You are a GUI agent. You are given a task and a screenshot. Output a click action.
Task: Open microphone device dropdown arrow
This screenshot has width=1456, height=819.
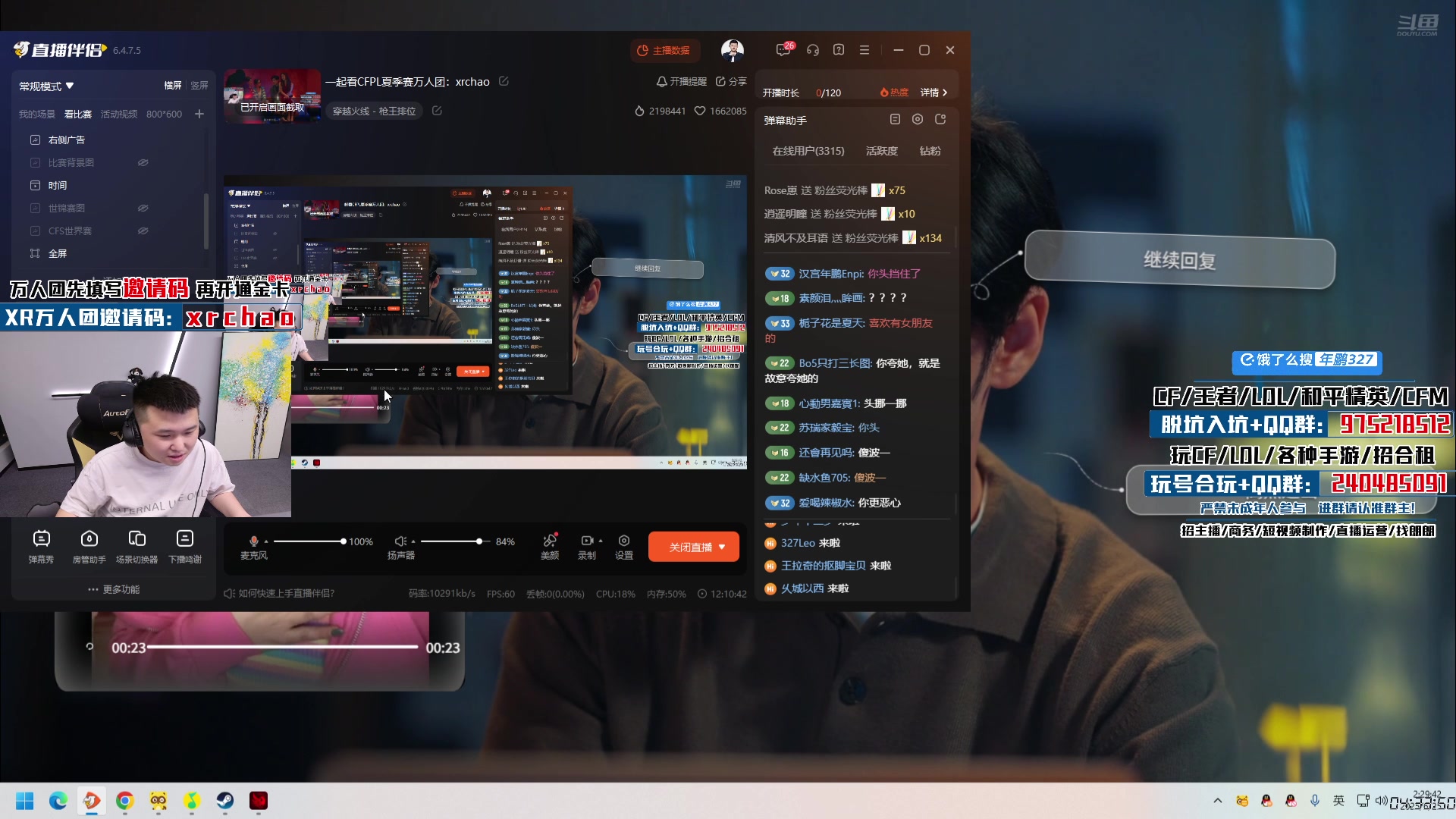pos(266,541)
